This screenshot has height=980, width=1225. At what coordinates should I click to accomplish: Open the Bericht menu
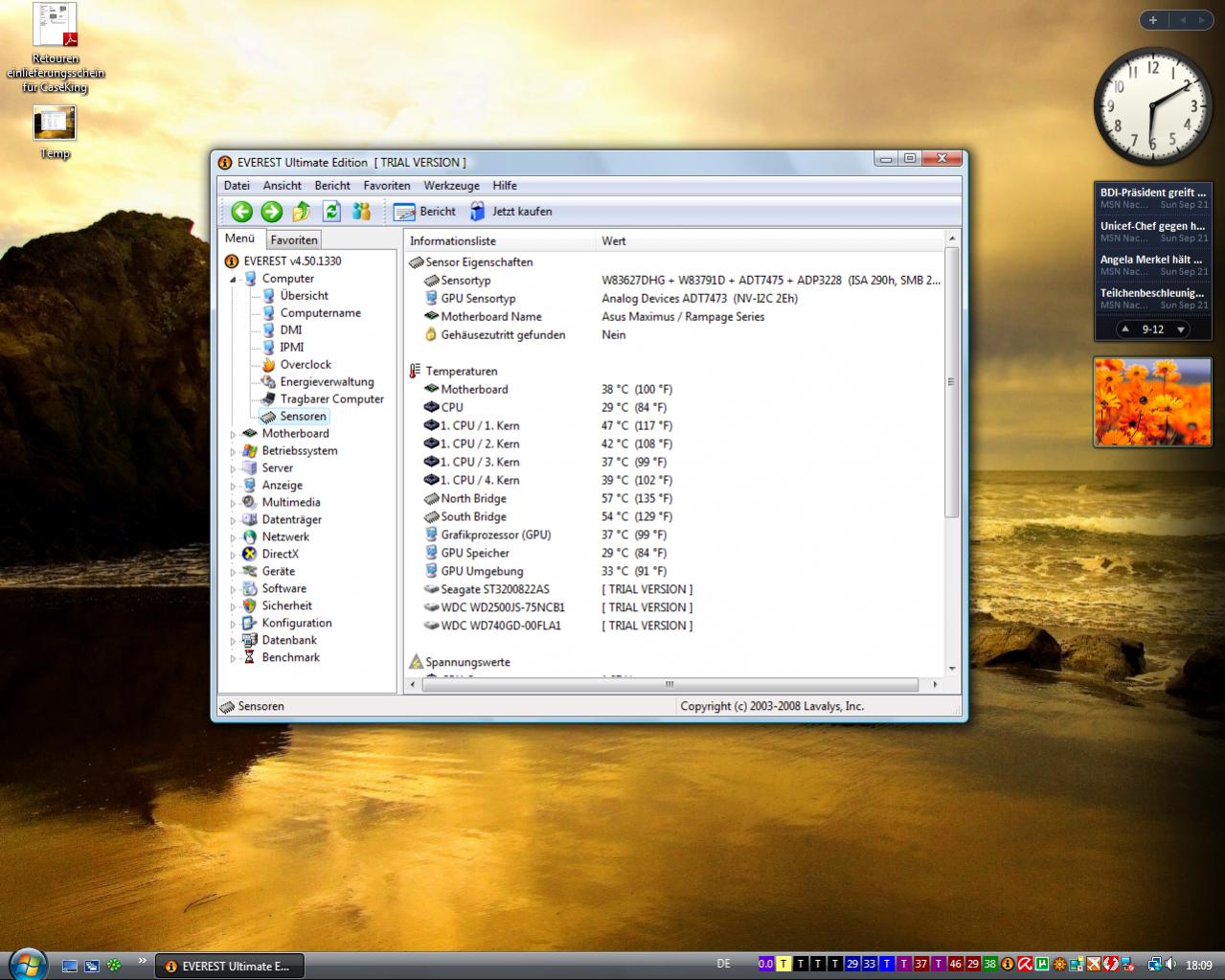(x=332, y=186)
